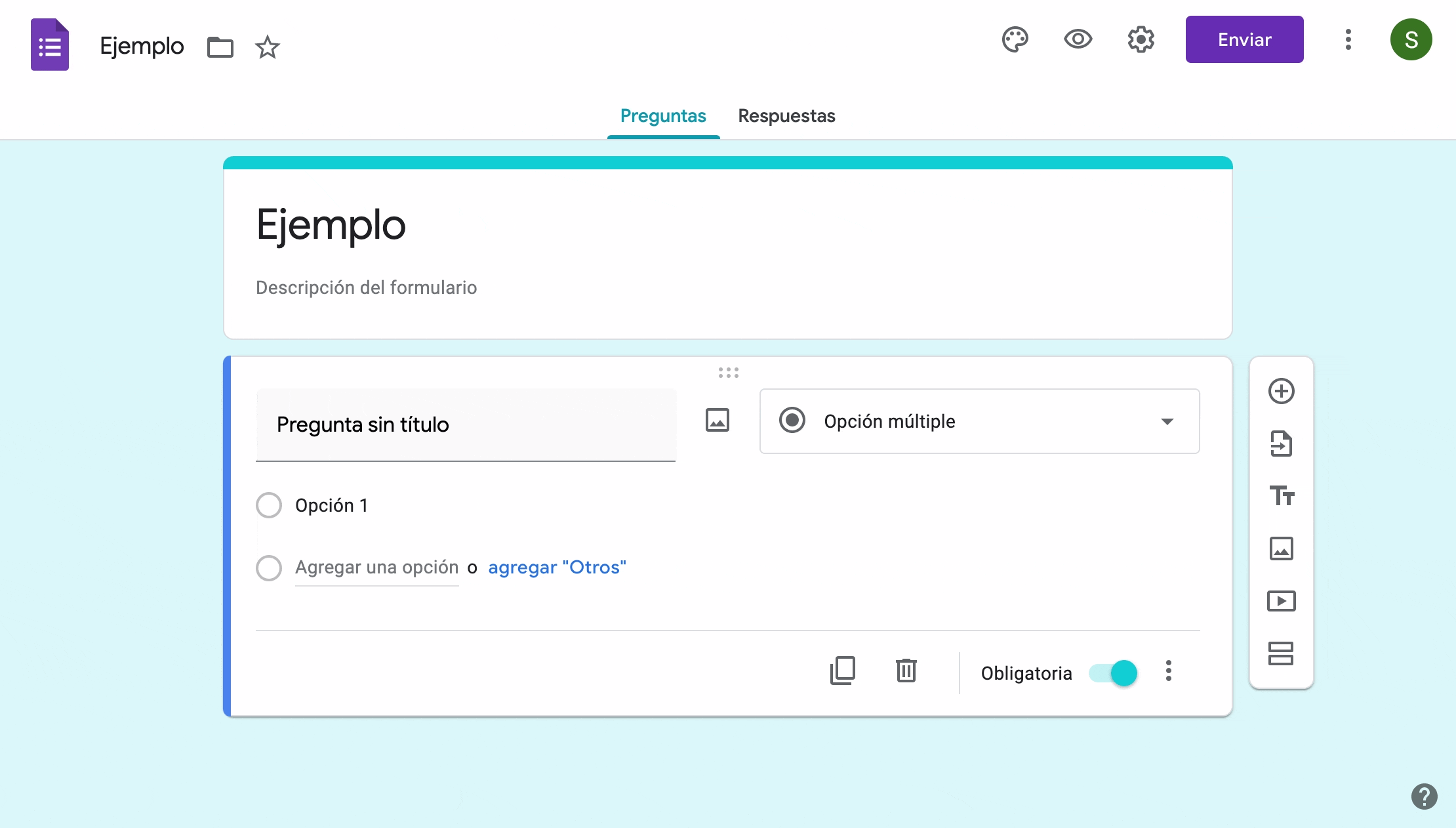
Task: Duplicate the question
Action: [843, 671]
